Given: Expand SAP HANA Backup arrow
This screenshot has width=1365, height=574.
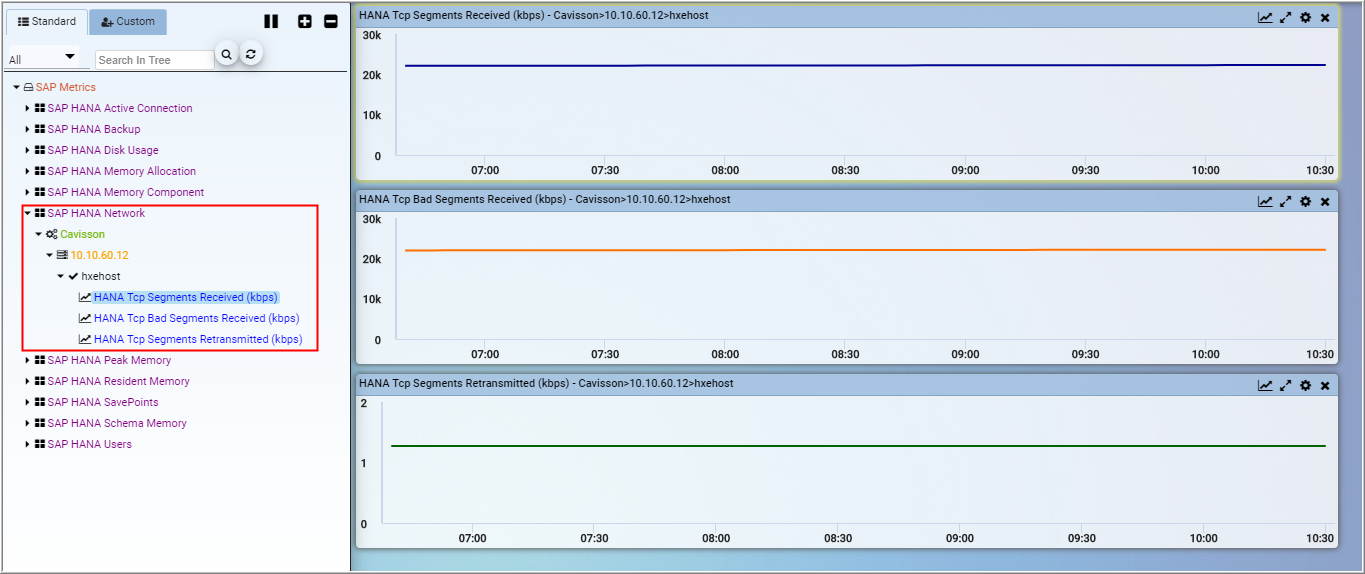Looking at the screenshot, I should point(28,129).
